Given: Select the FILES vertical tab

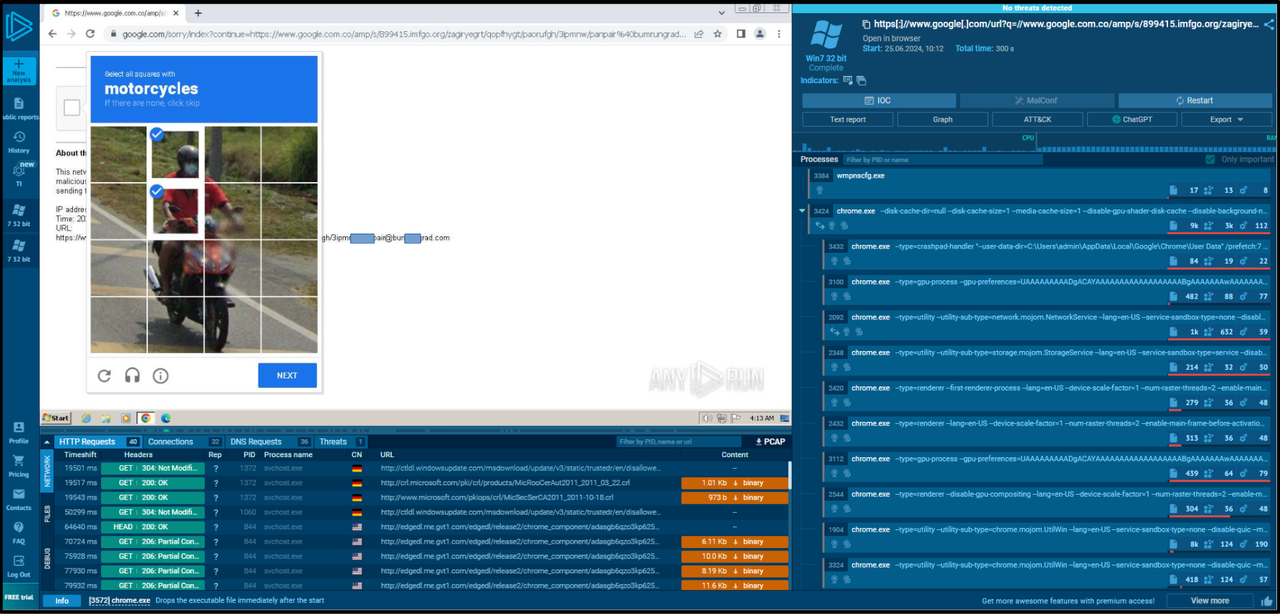Looking at the screenshot, I should pyautogui.click(x=47, y=514).
